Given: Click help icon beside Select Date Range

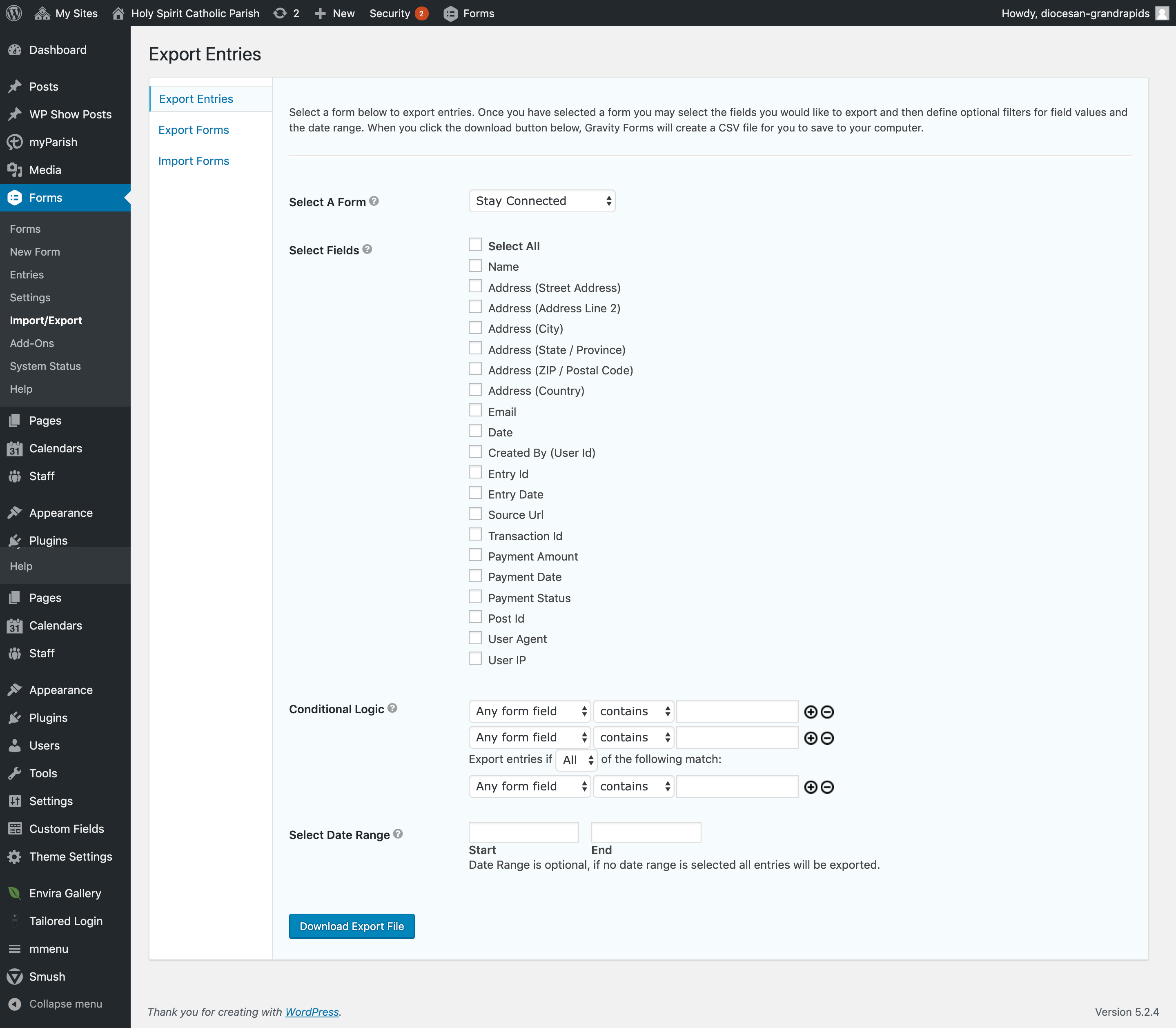Looking at the screenshot, I should point(398,834).
